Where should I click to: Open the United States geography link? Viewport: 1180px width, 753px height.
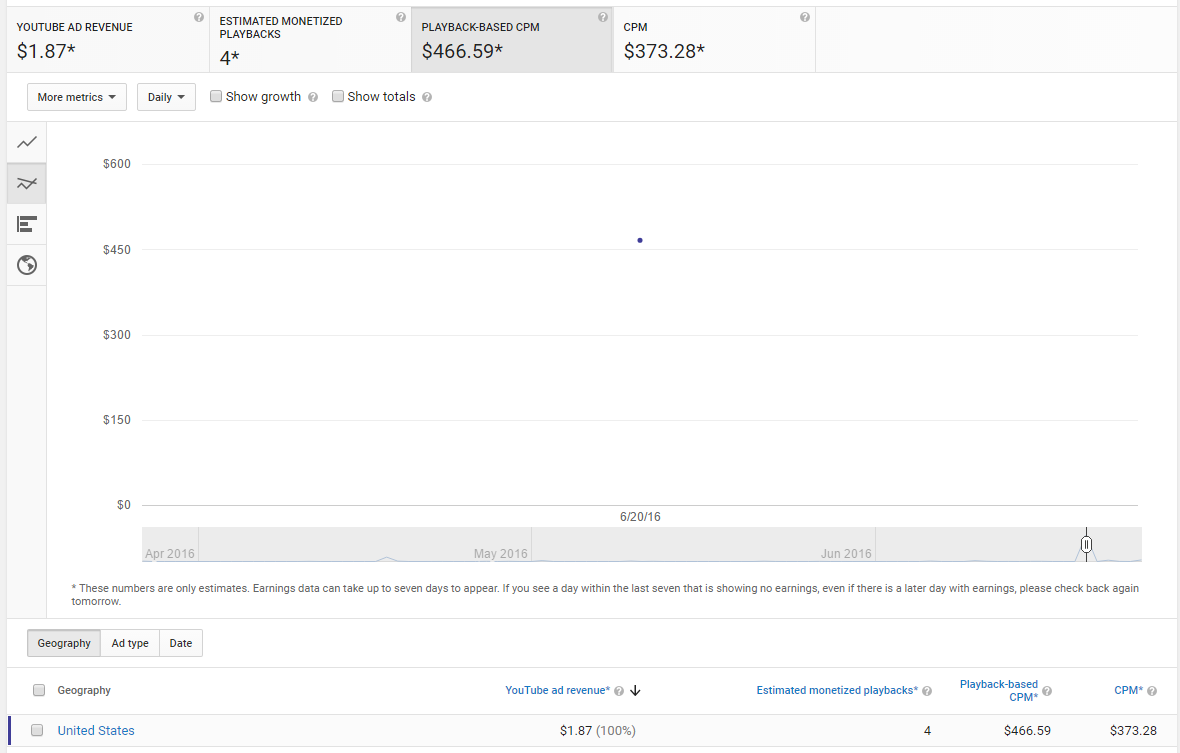[x=96, y=731]
